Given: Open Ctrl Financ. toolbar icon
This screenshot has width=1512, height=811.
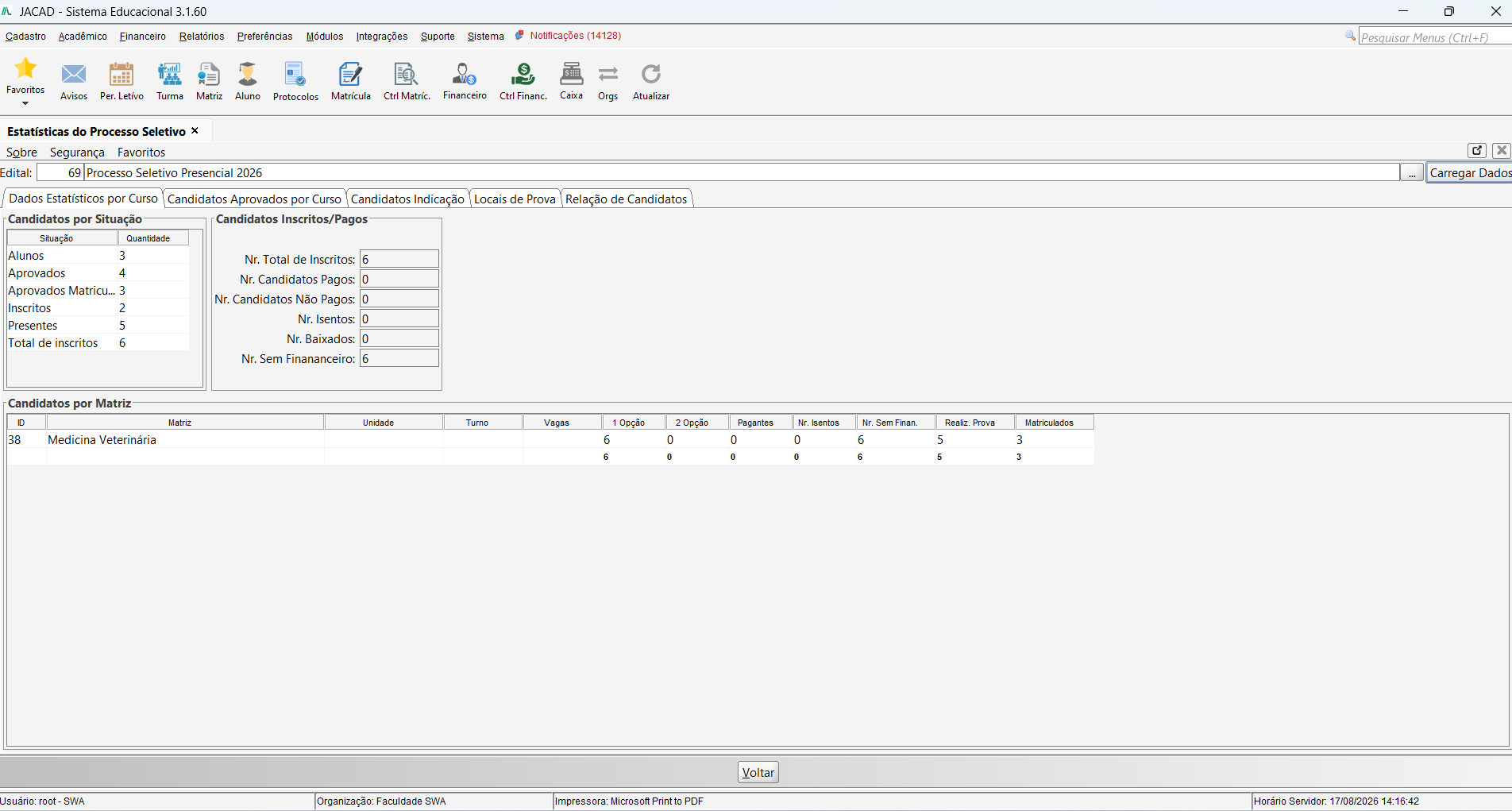Looking at the screenshot, I should coord(523,75).
